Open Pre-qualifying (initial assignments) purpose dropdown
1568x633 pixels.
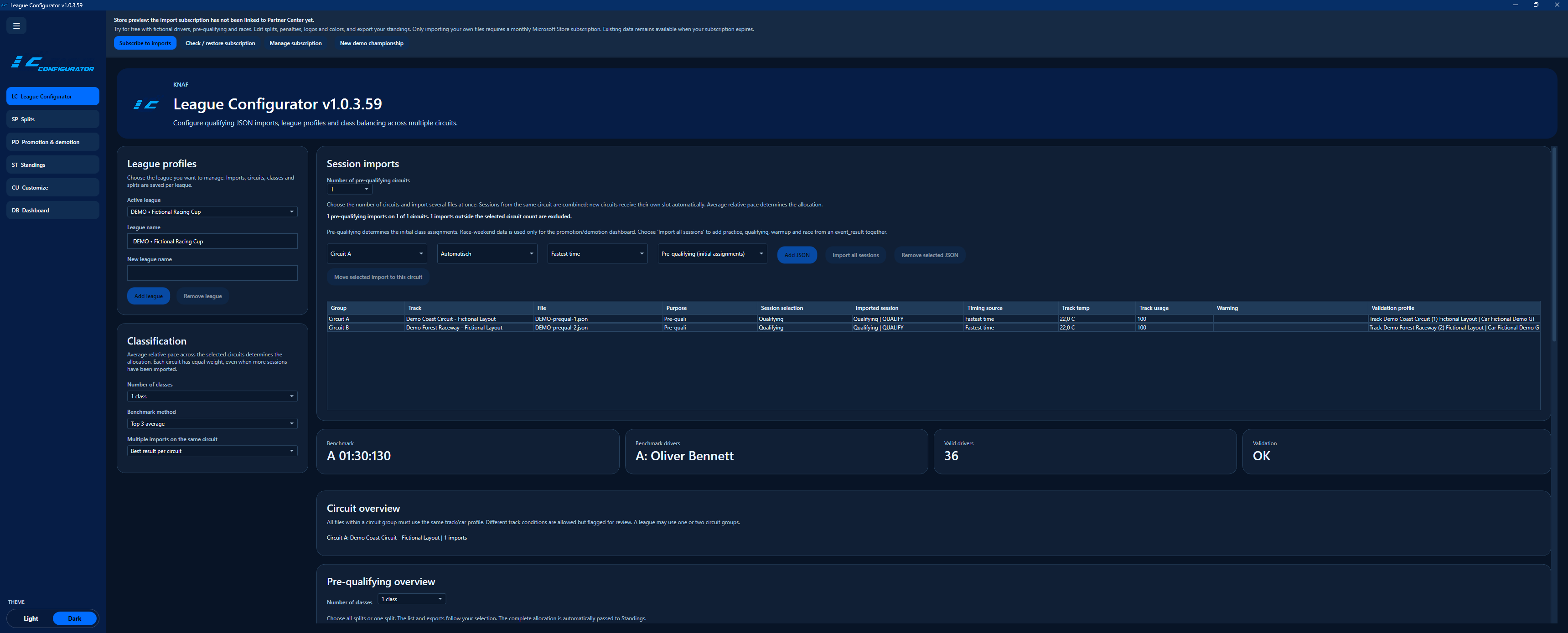point(712,254)
